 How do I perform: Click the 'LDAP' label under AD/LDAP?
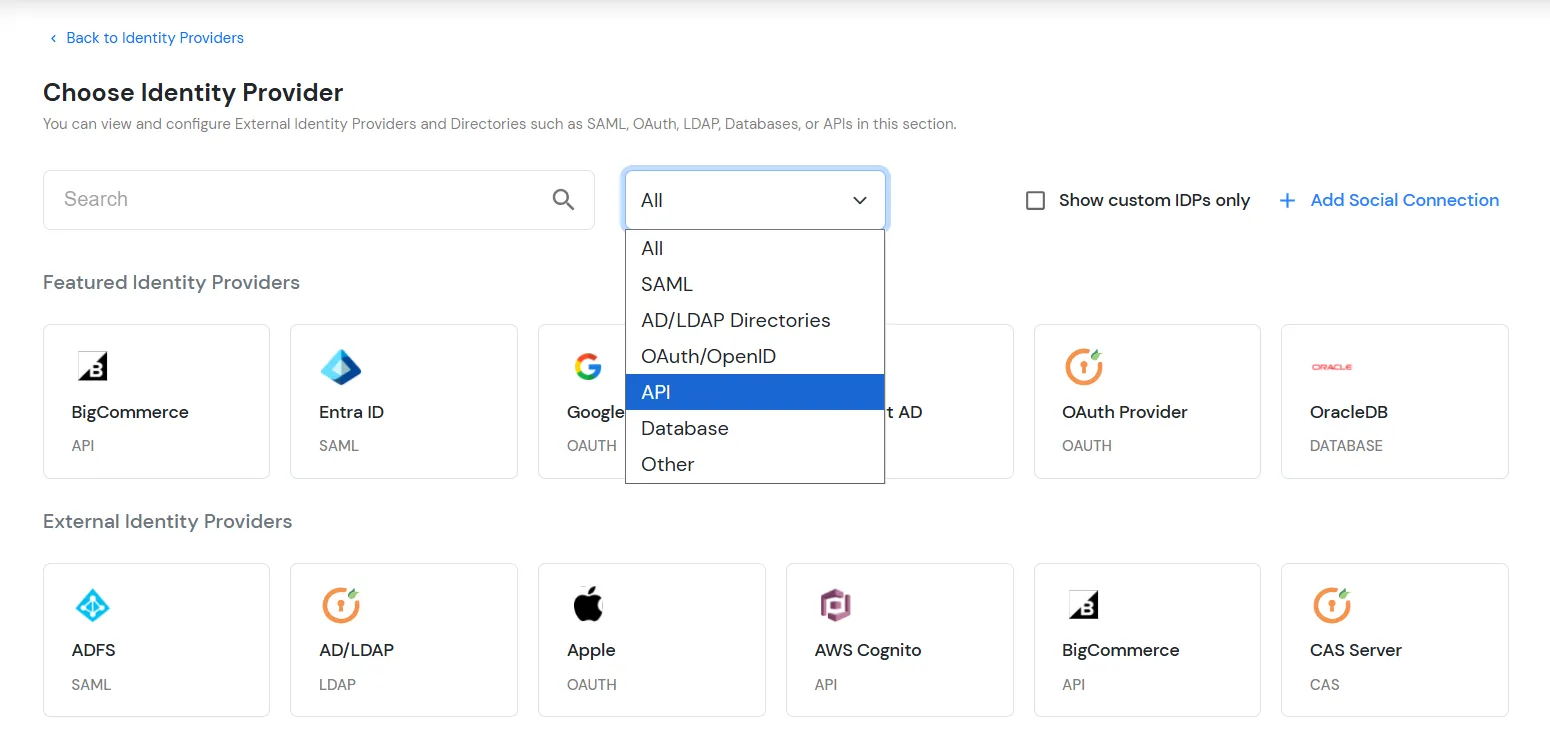pos(337,685)
